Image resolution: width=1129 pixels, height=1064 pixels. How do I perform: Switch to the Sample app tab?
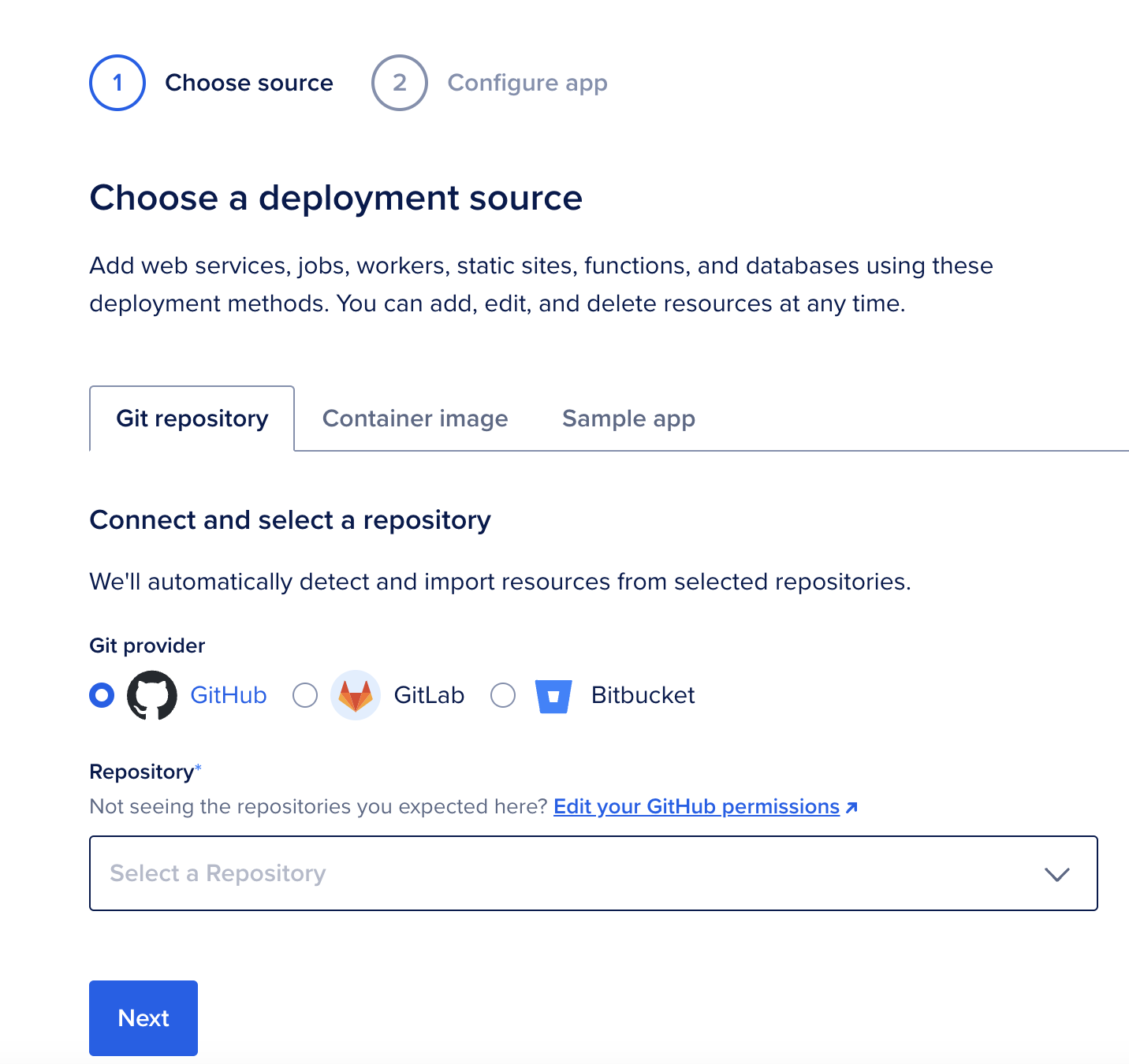(x=628, y=419)
